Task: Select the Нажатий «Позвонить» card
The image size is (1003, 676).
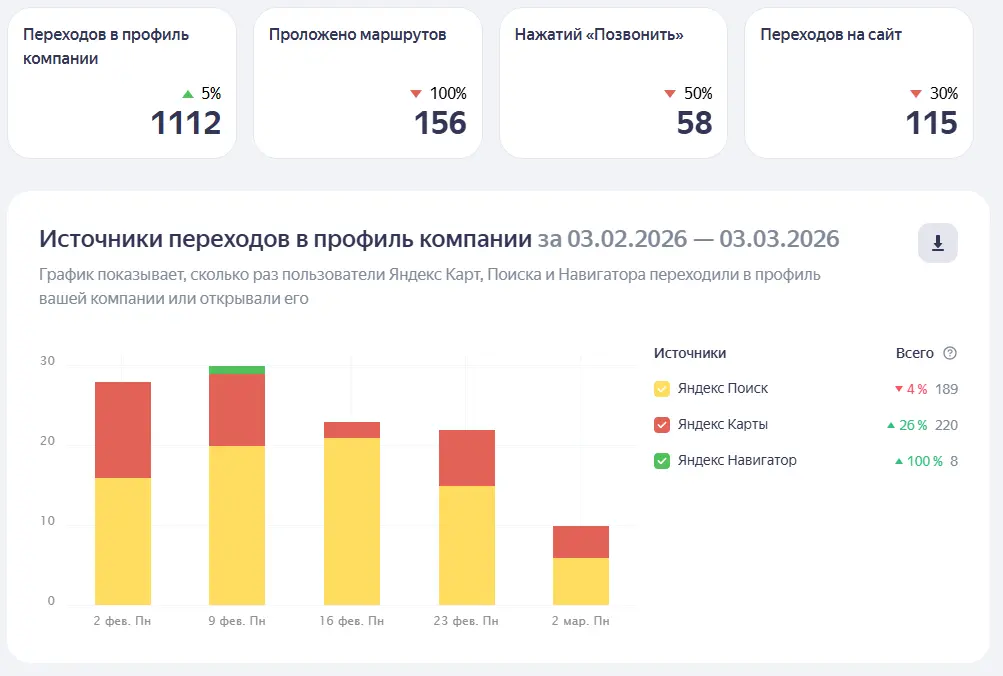Action: (613, 83)
